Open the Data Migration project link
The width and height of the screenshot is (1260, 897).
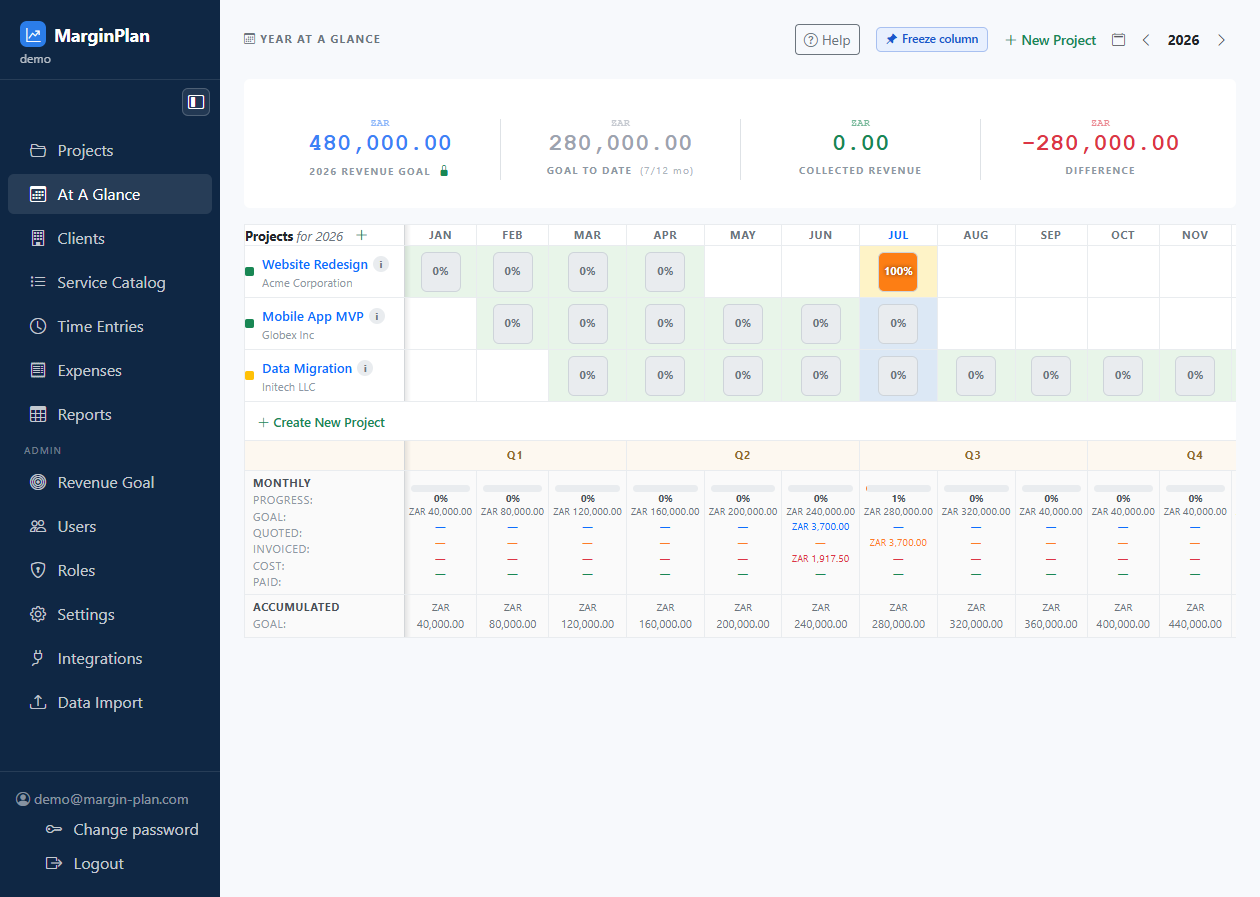[307, 369]
